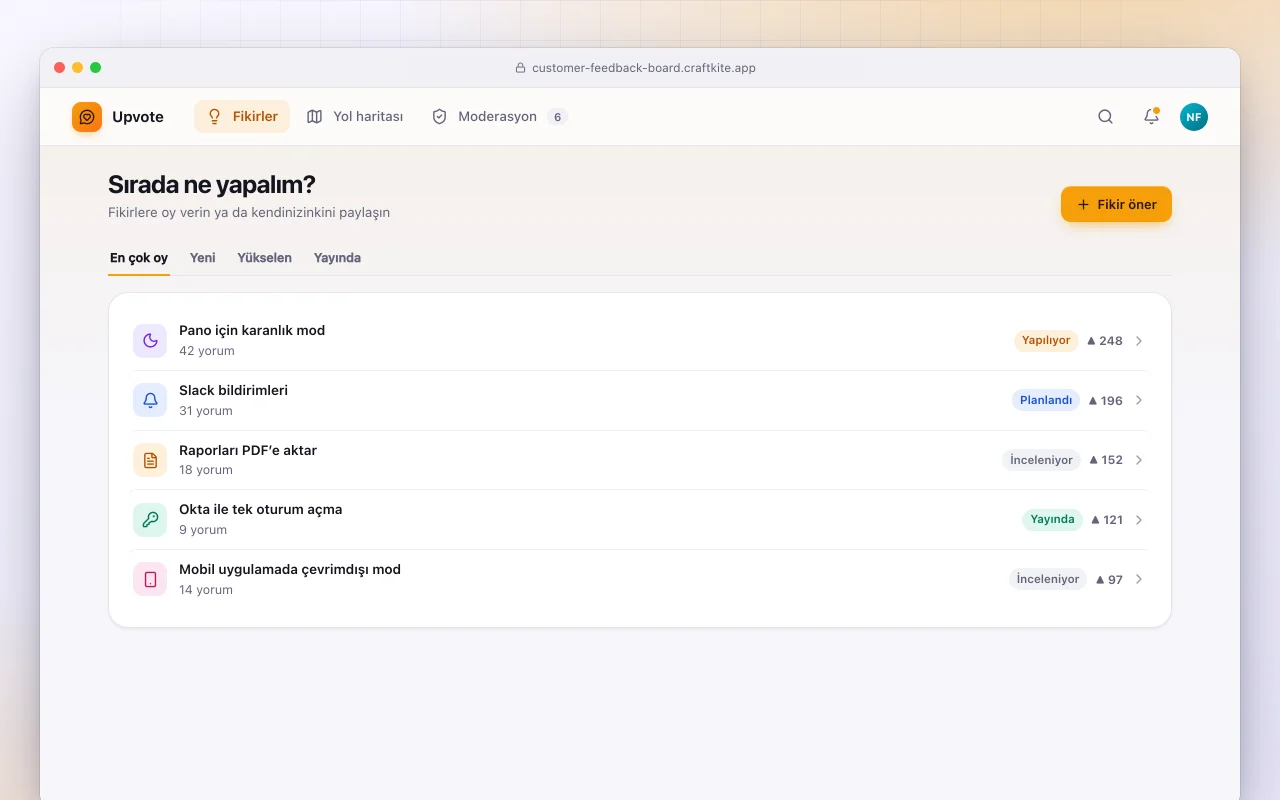Go to the Fikirler nav tab
This screenshot has height=800, width=1280.
[242, 117]
